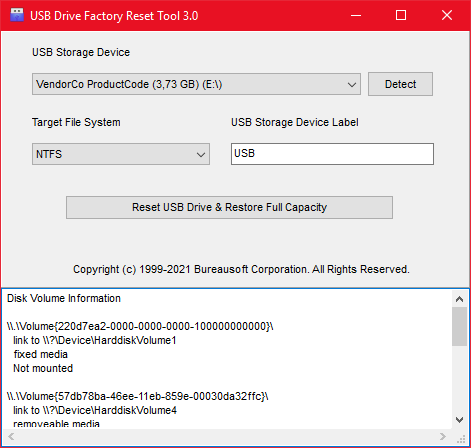471x448 pixels.
Task: Click the log scroll up arrow
Action: coord(459,299)
